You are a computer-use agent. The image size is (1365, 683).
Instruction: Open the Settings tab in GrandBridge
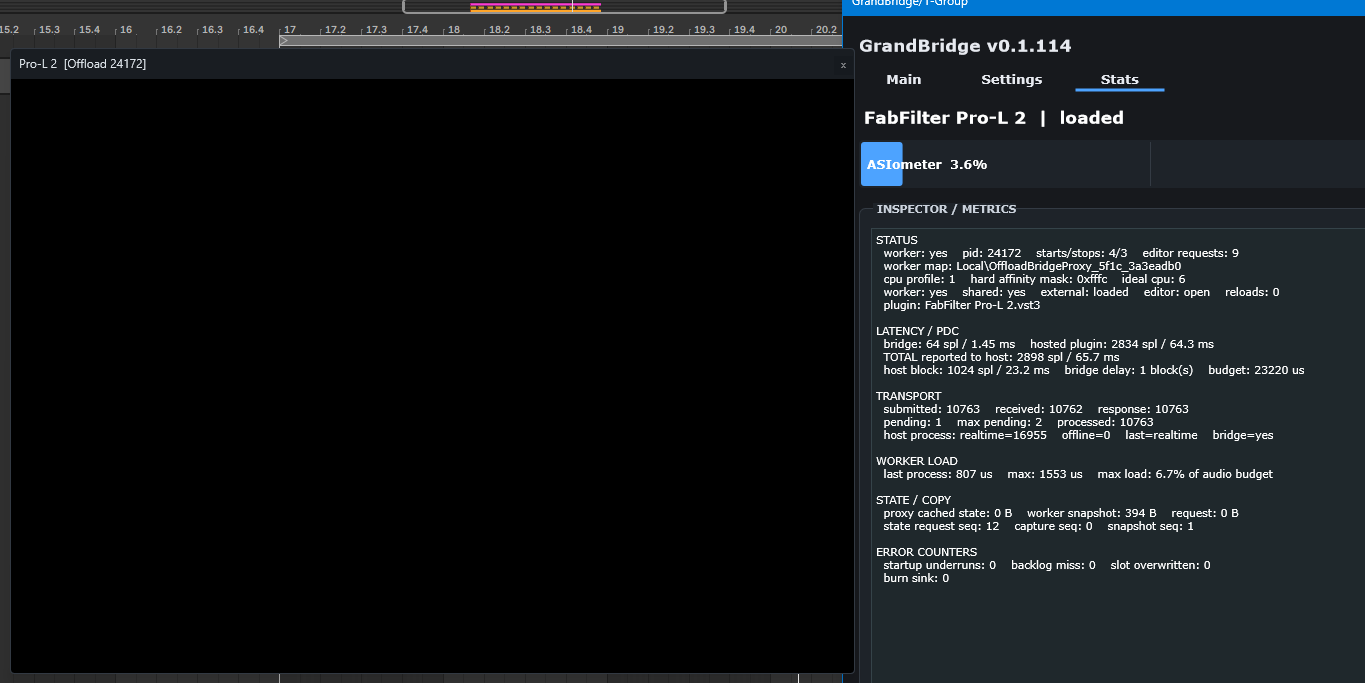[x=1011, y=79]
